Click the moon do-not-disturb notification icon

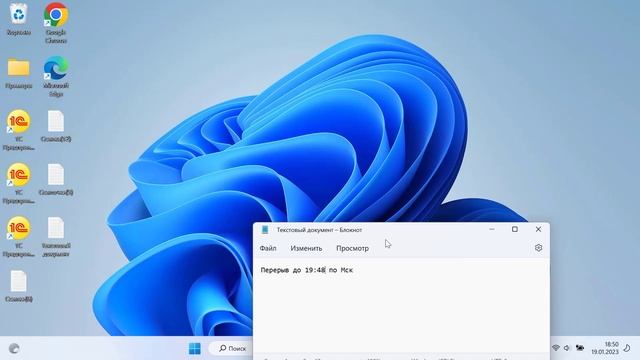click(x=627, y=348)
